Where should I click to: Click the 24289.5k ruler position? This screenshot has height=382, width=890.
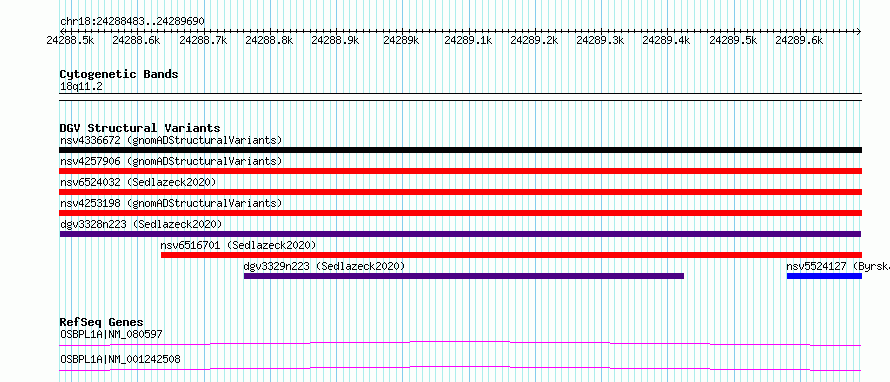point(733,40)
